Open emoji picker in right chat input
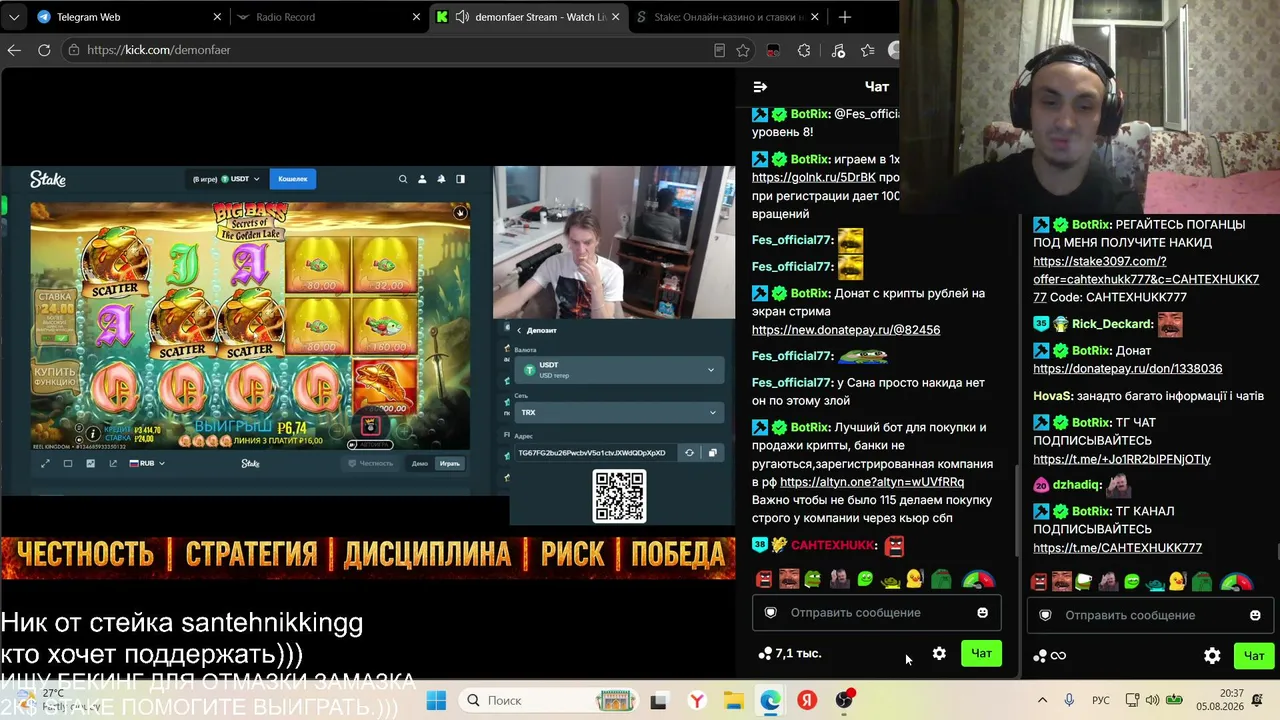 [1255, 615]
